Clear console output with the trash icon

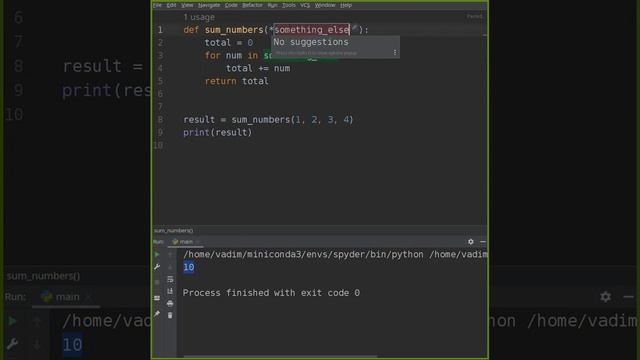[x=170, y=316]
